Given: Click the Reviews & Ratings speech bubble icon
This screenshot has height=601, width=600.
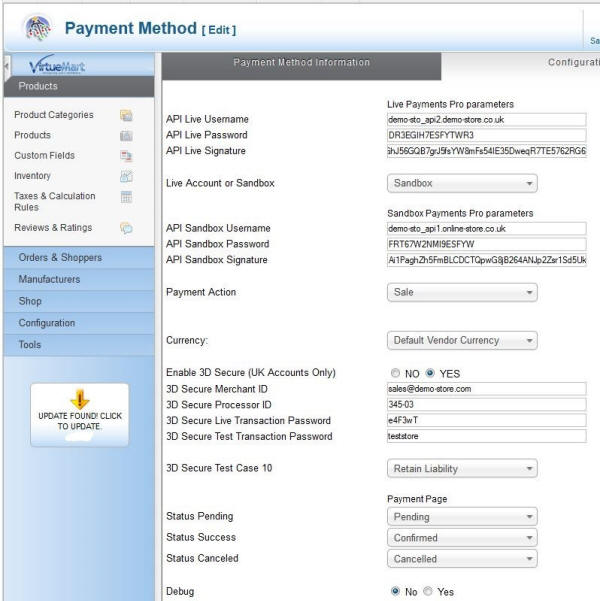Looking at the screenshot, I should click(126, 228).
